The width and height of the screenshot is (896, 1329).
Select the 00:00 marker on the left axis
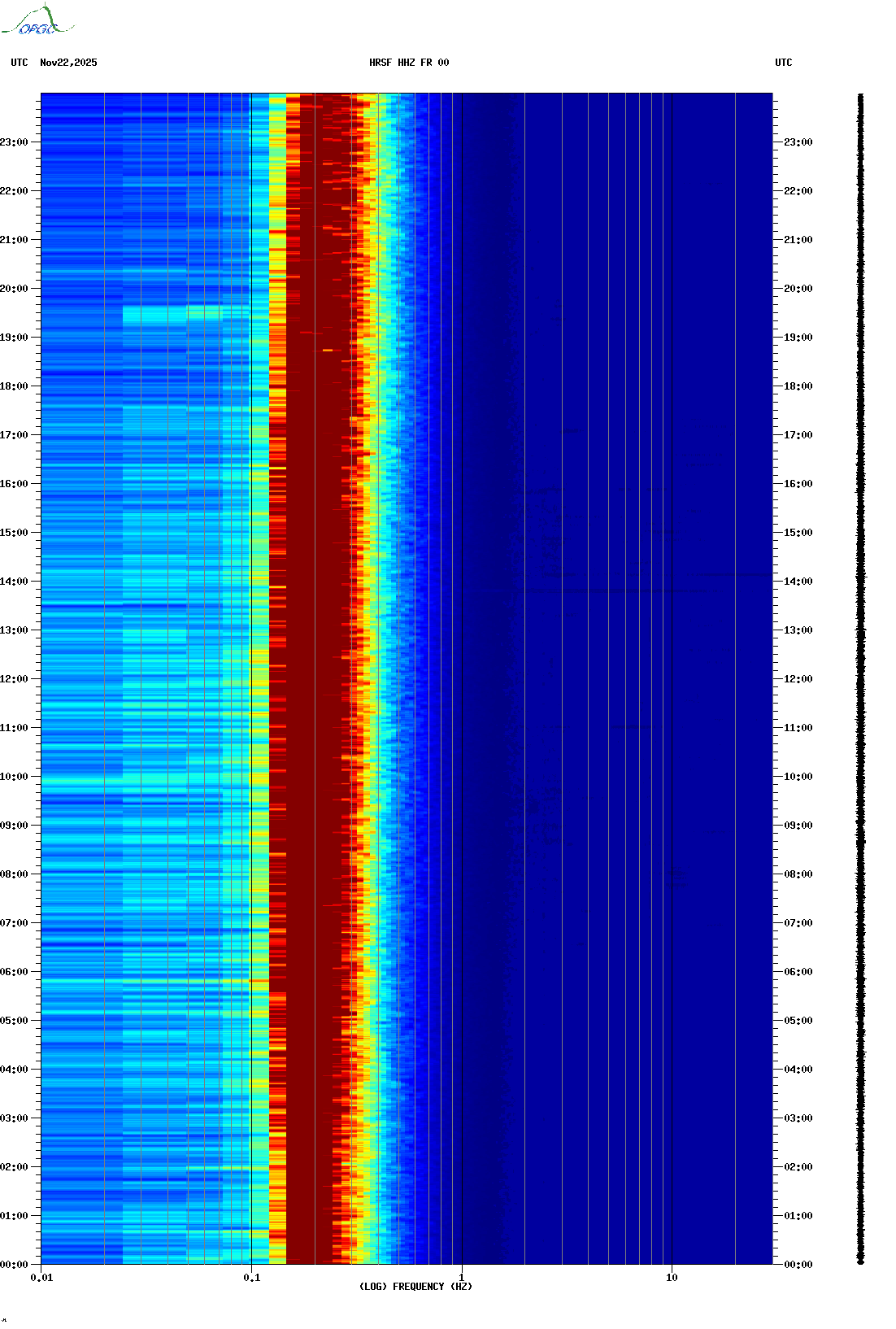coord(15,1265)
